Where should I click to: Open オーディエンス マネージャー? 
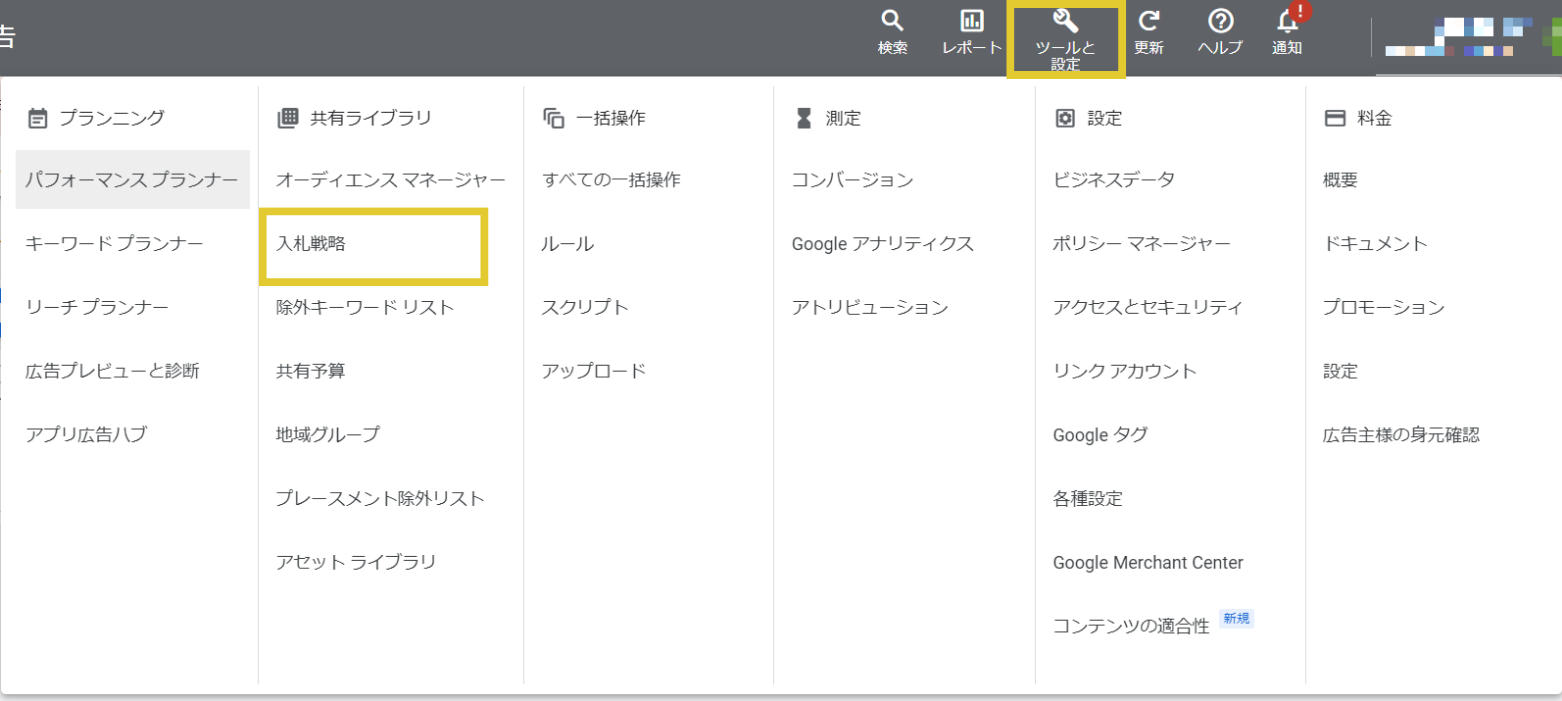391,180
